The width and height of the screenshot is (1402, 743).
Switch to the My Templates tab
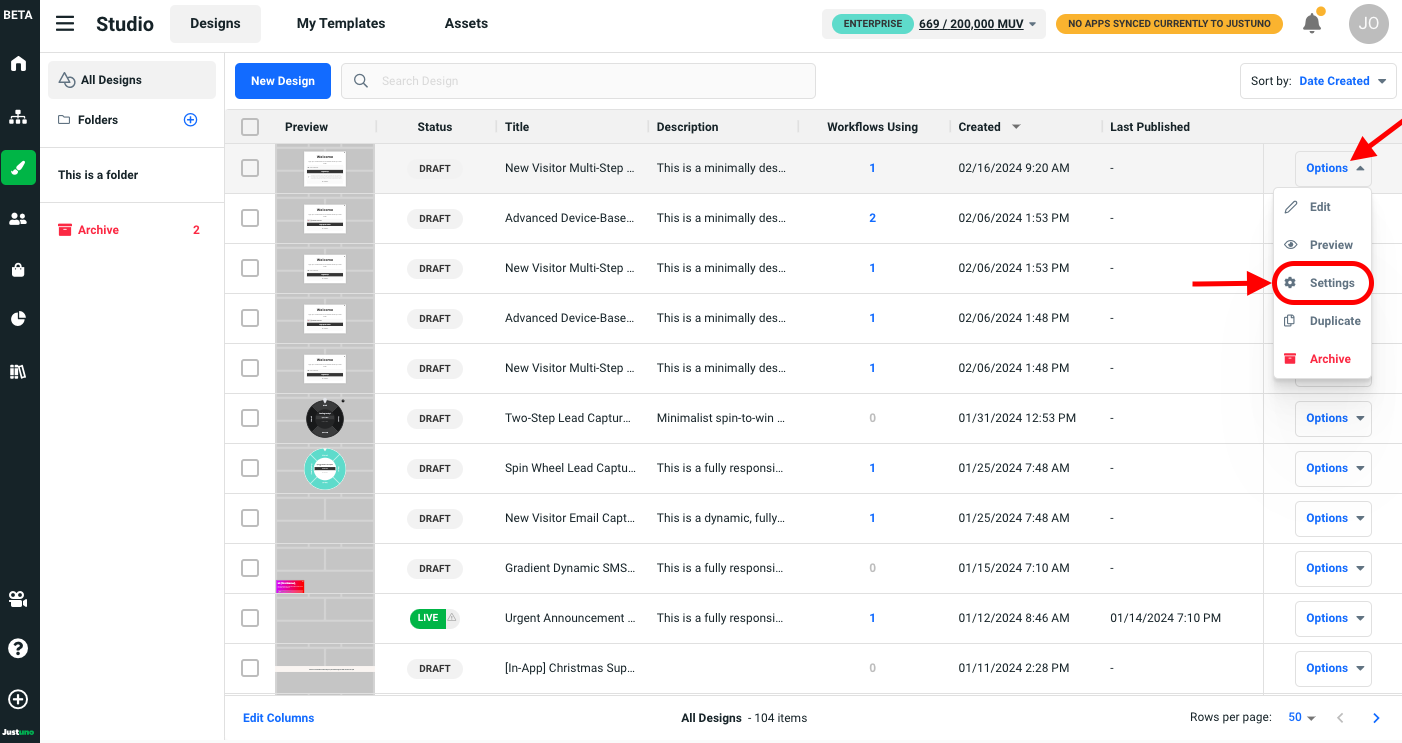341,24
